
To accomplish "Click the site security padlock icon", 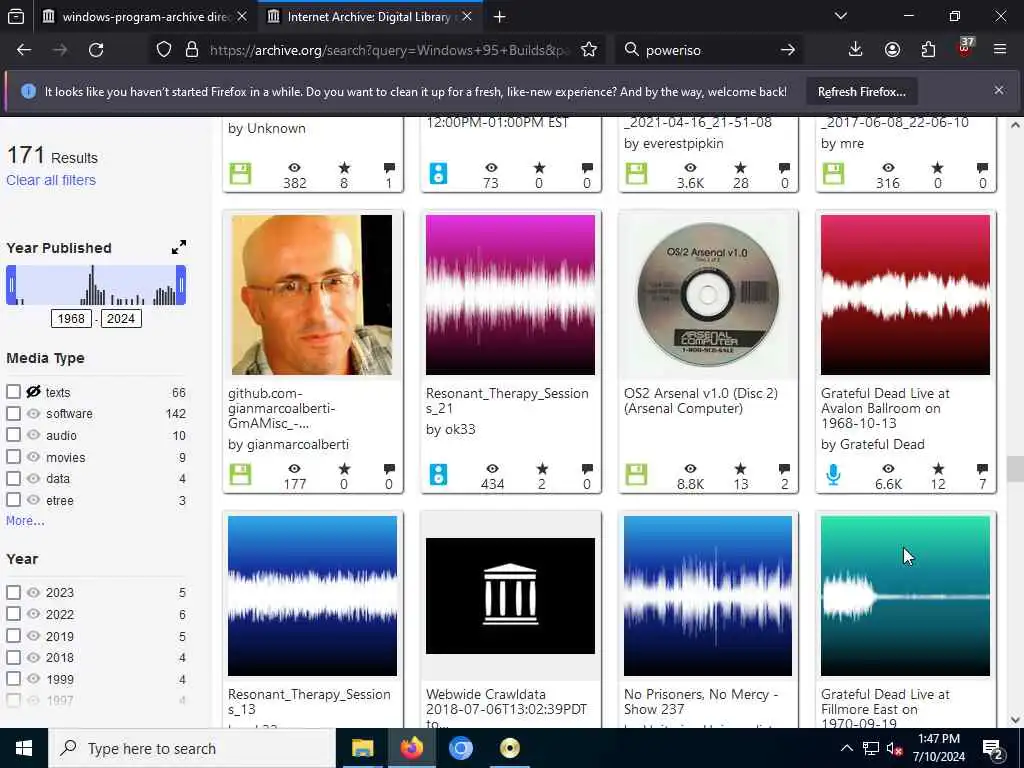I will pyautogui.click(x=191, y=50).
